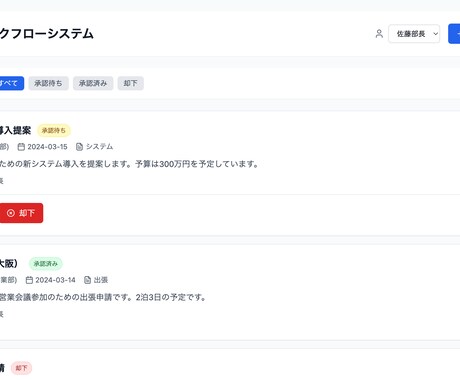Select the 承認済み filter tab
Viewport: 460px width, 380px height.
(x=93, y=83)
